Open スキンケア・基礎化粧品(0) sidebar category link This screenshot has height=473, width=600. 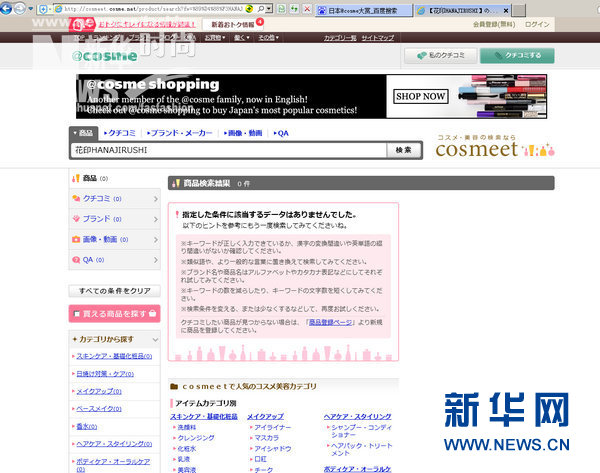click(x=114, y=356)
